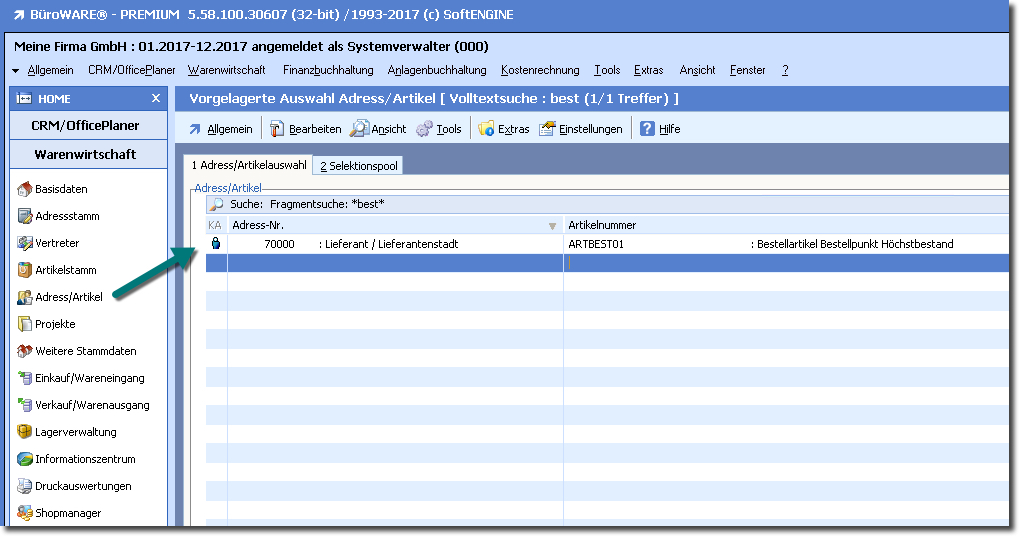Expand the Warenwirtschaft sidebar section

[85, 155]
